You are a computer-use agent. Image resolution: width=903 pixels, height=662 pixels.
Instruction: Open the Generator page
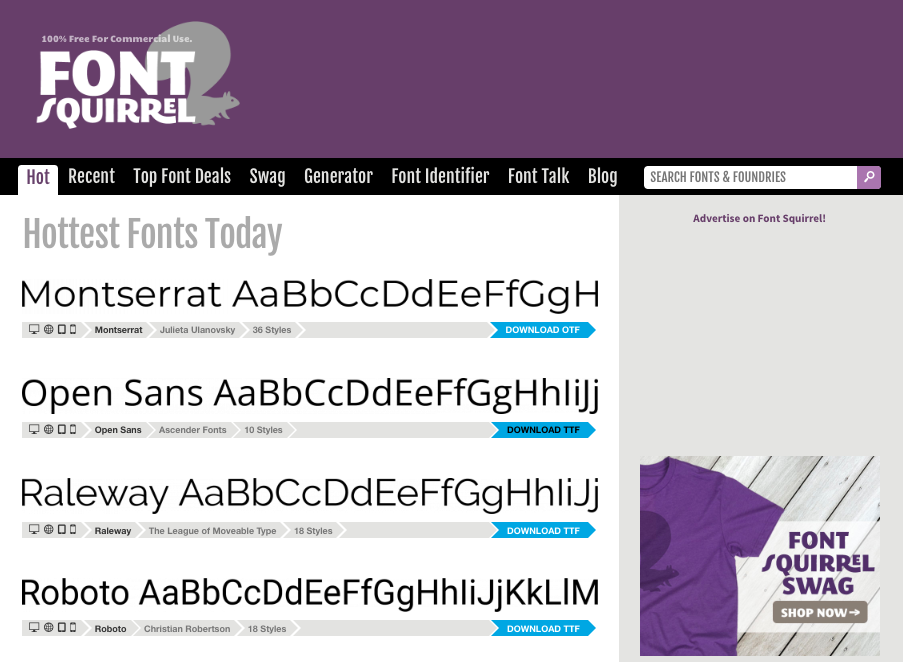(x=339, y=176)
